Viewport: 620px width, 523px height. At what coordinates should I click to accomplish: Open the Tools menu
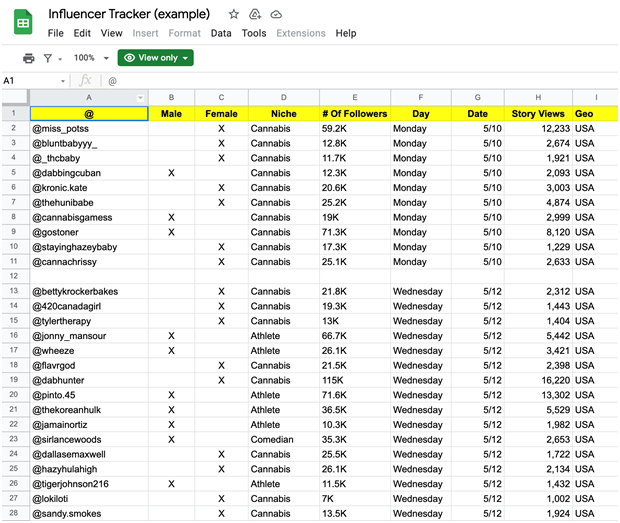[x=254, y=33]
